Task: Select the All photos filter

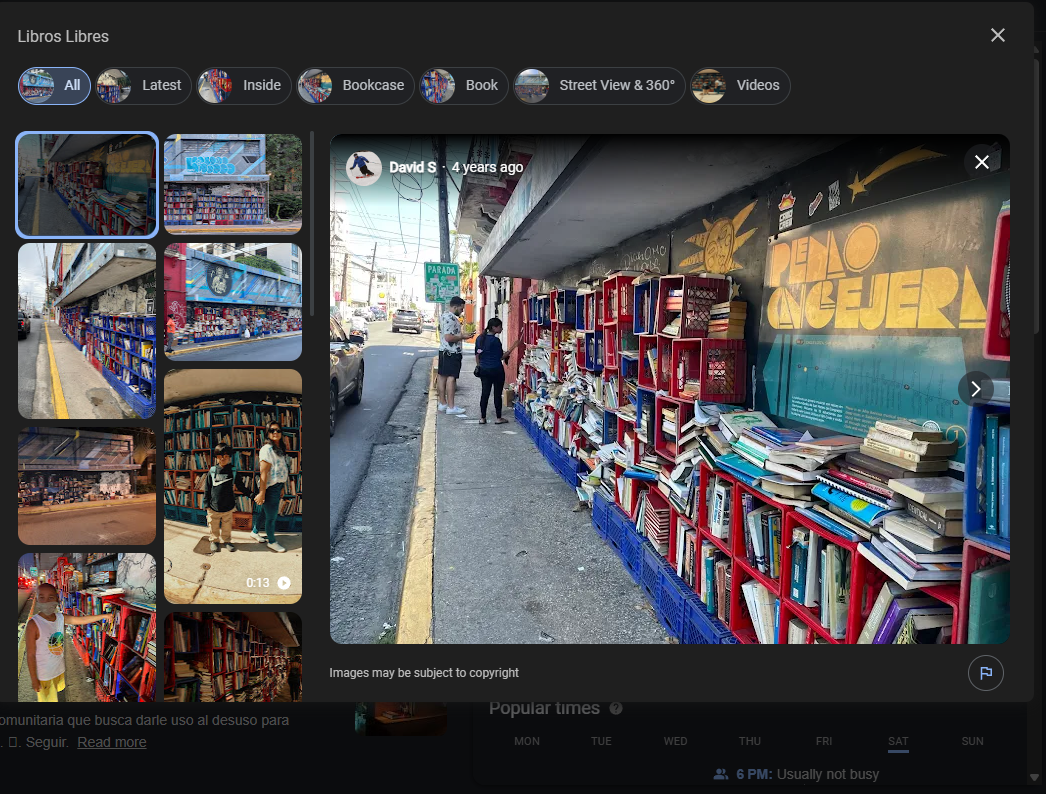Action: click(54, 86)
